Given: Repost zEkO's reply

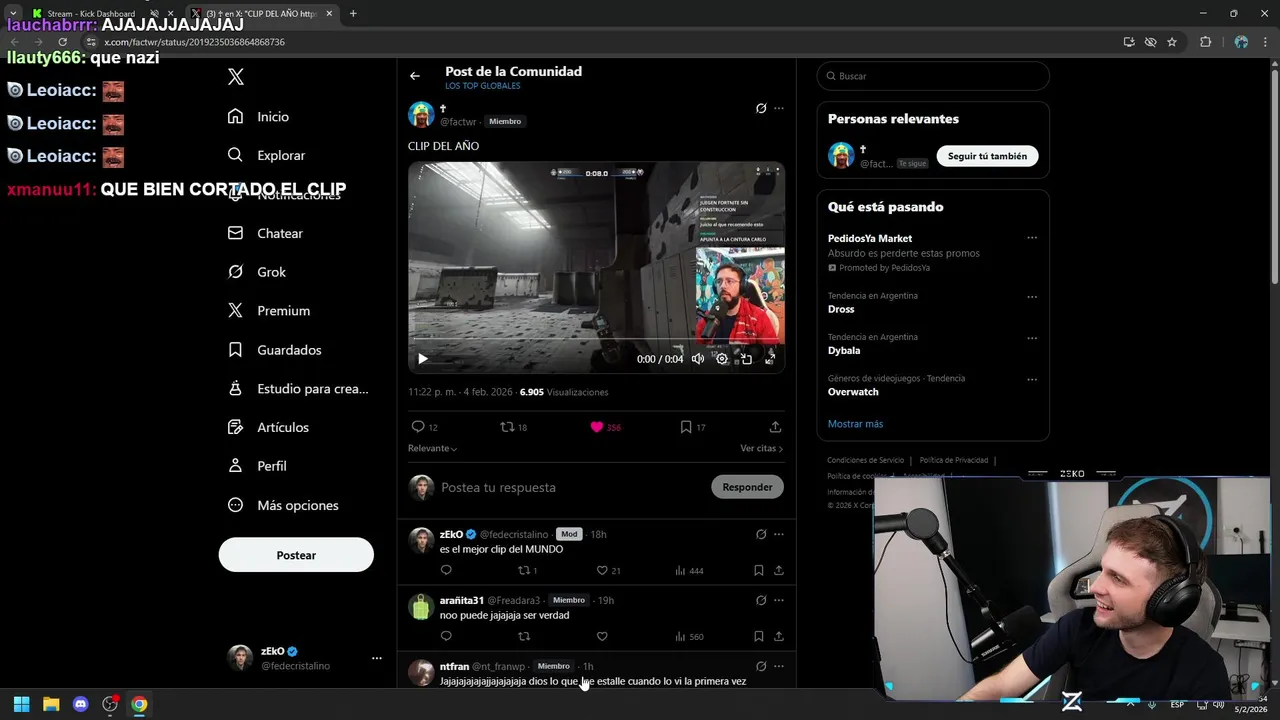Looking at the screenshot, I should click(x=527, y=571).
